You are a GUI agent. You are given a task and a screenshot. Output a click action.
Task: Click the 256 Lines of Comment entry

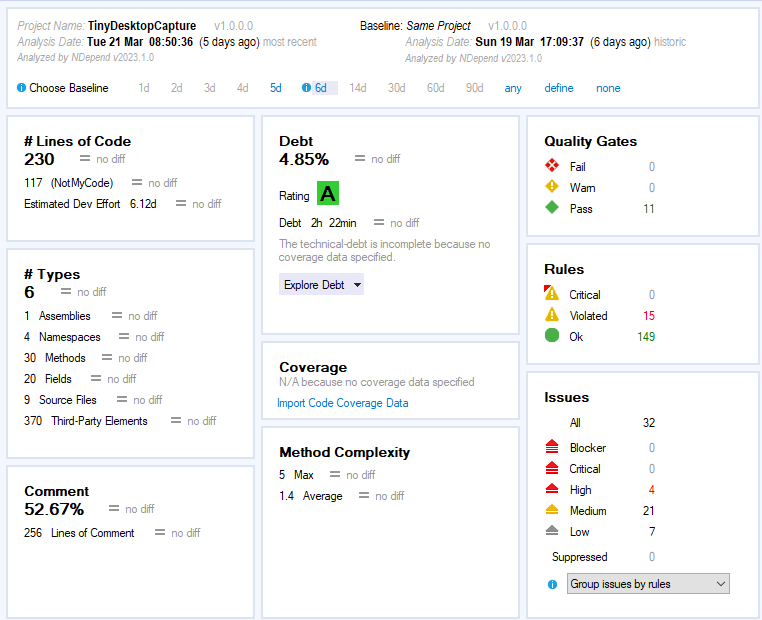[x=79, y=533]
